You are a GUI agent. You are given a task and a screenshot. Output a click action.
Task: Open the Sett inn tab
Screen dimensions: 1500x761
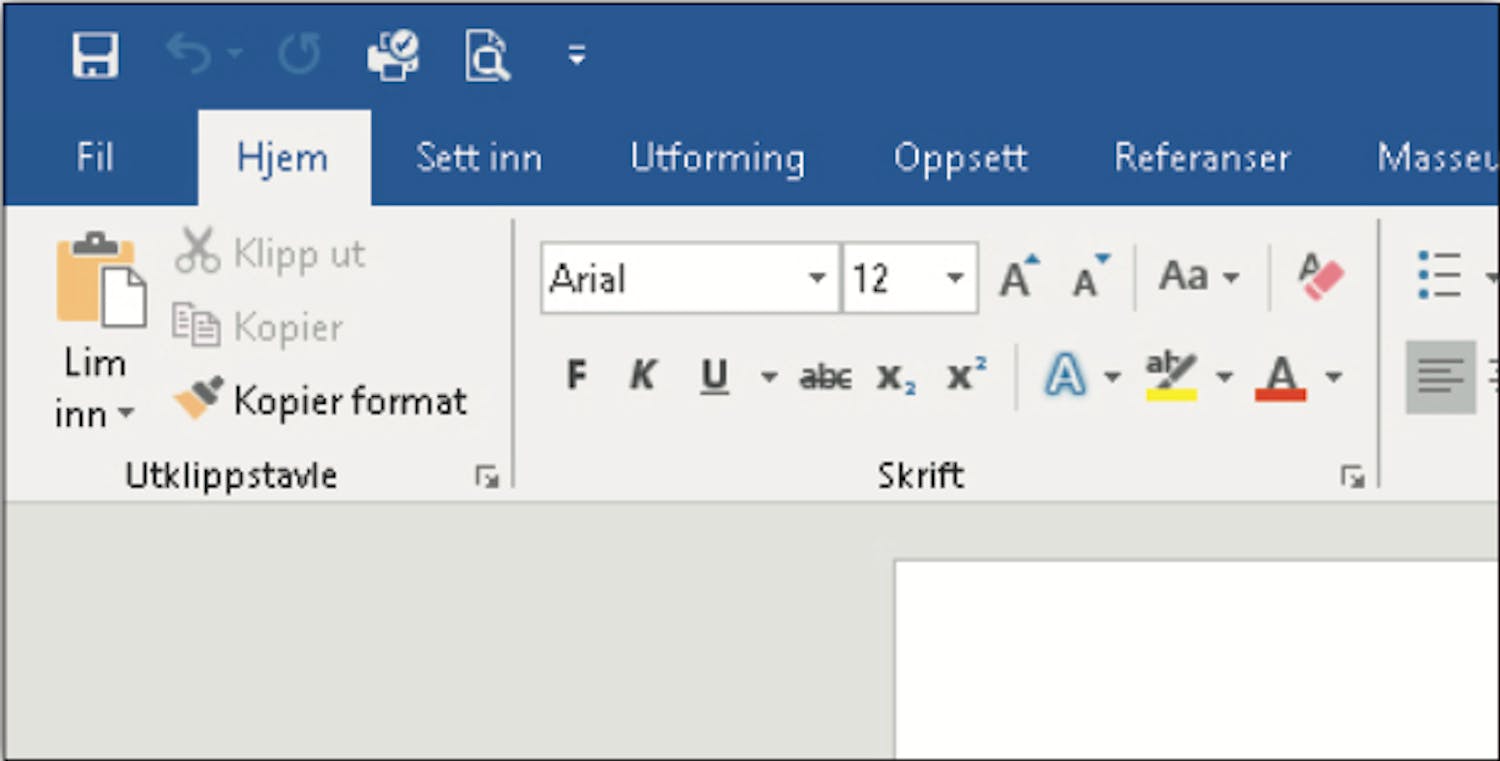coord(478,158)
